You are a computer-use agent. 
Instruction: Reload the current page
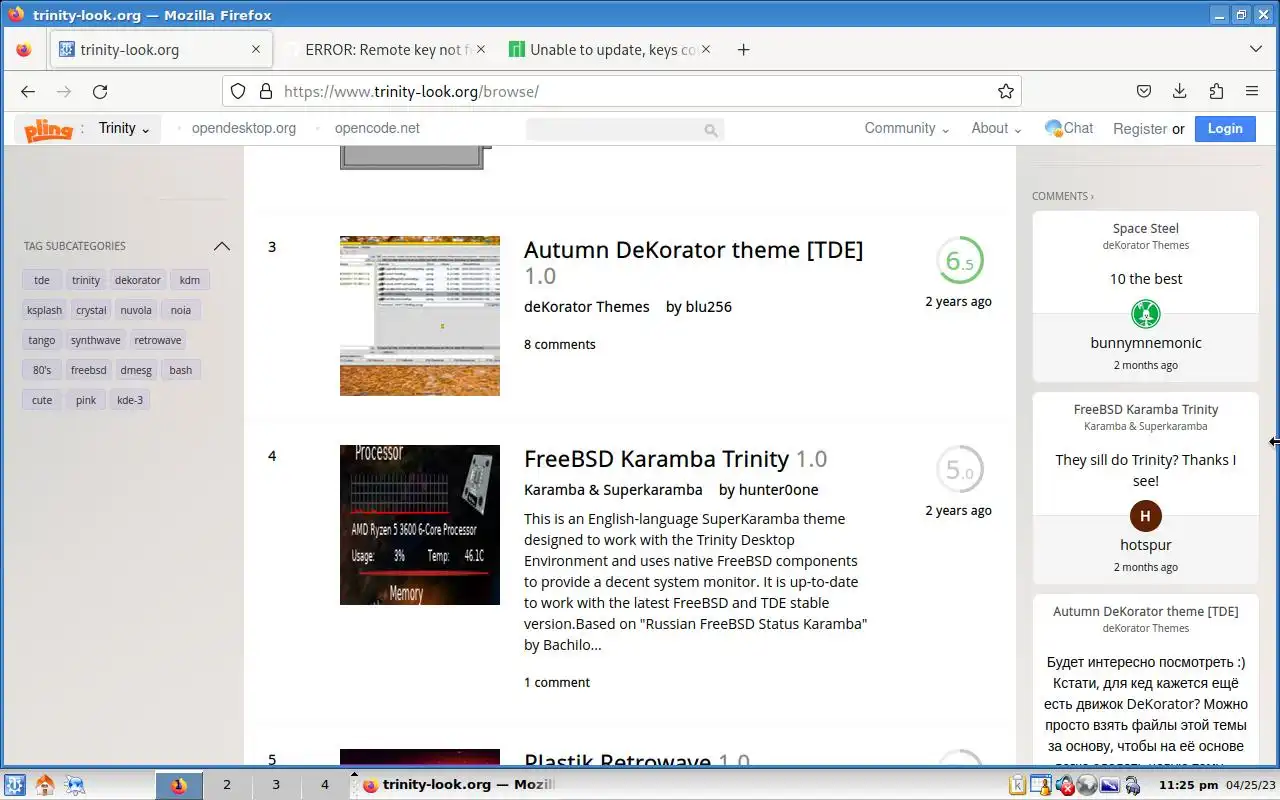point(100,91)
